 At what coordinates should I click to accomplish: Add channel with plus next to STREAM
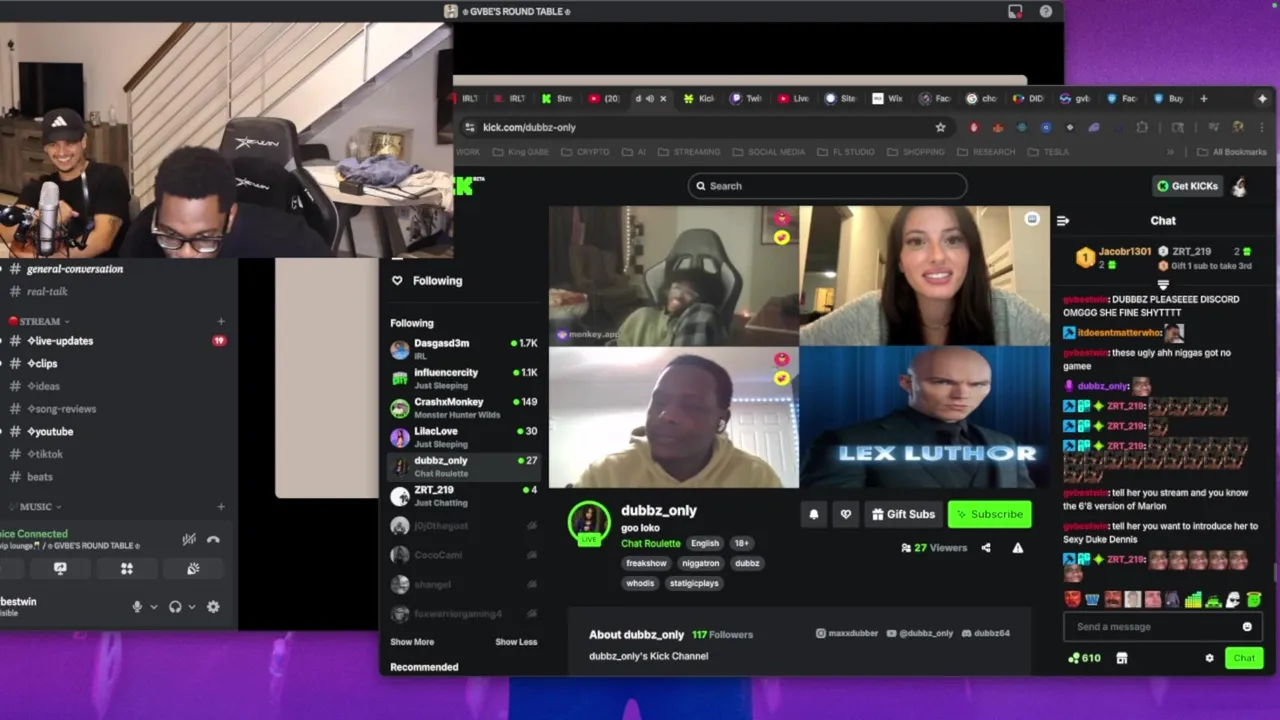click(221, 321)
